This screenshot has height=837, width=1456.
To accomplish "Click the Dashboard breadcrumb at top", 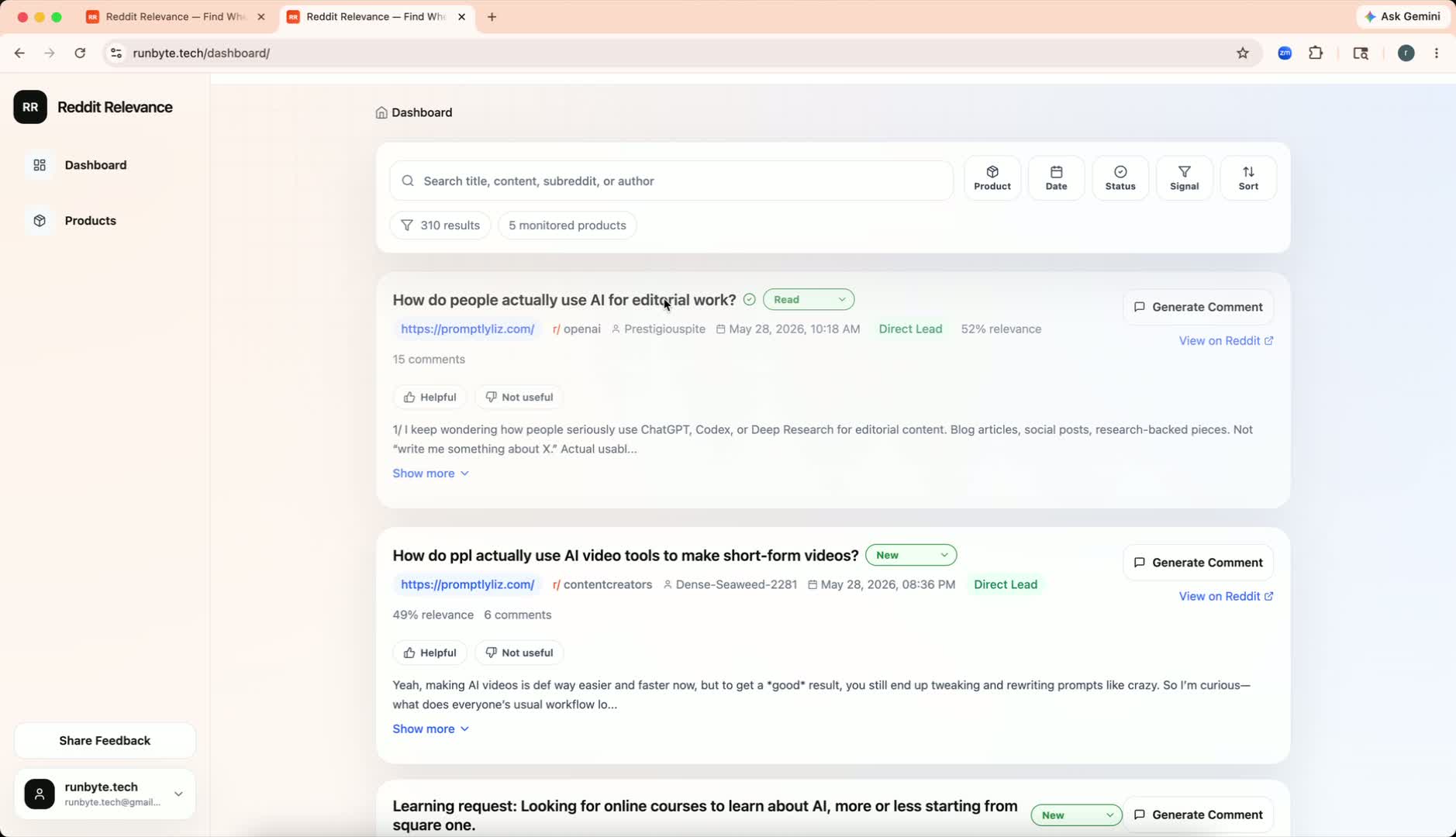I will click(414, 112).
